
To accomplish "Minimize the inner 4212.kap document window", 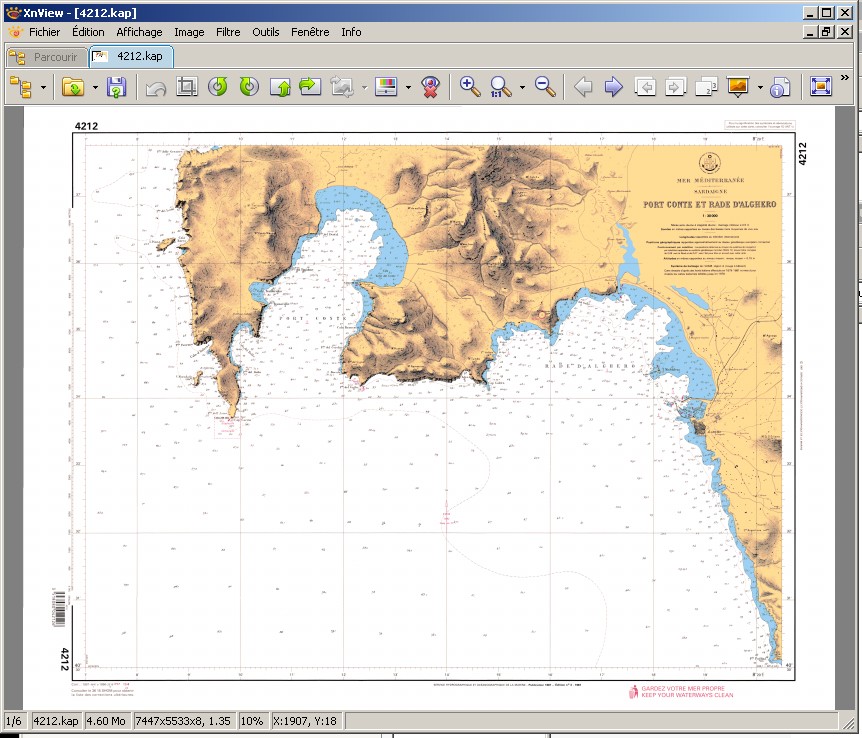I will 810,32.
